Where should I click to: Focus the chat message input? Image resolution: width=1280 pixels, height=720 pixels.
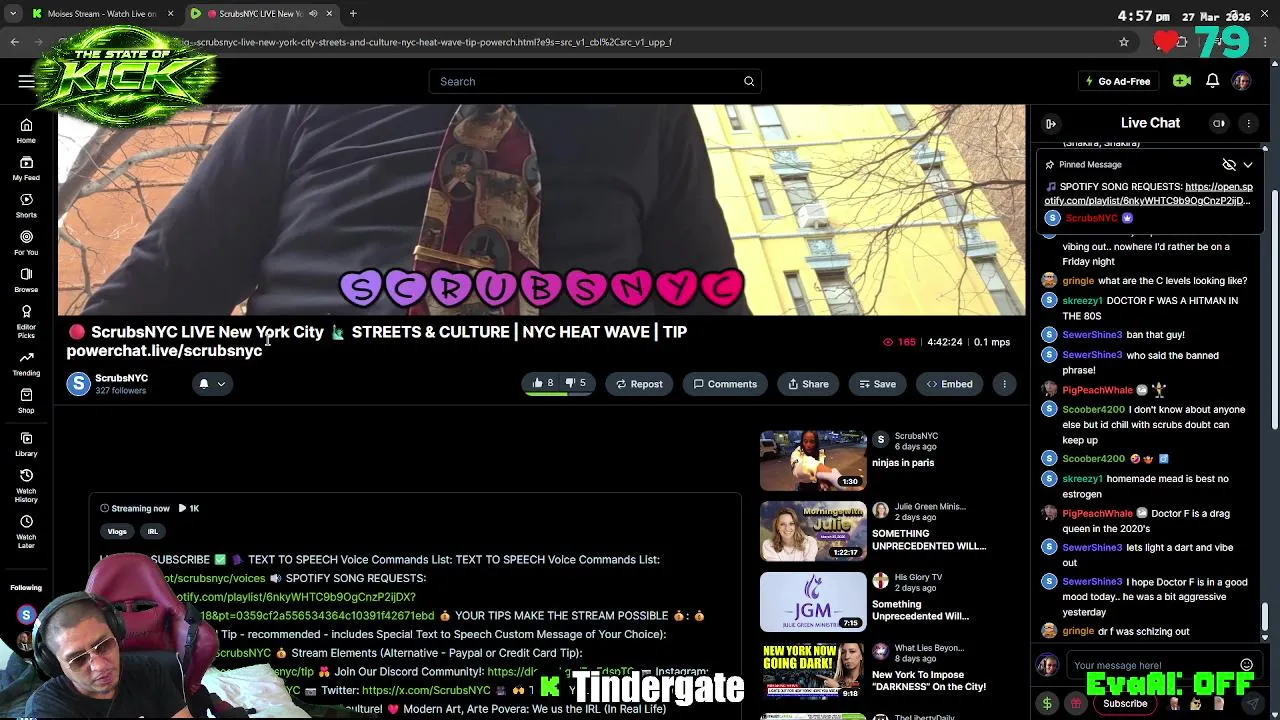point(1150,665)
